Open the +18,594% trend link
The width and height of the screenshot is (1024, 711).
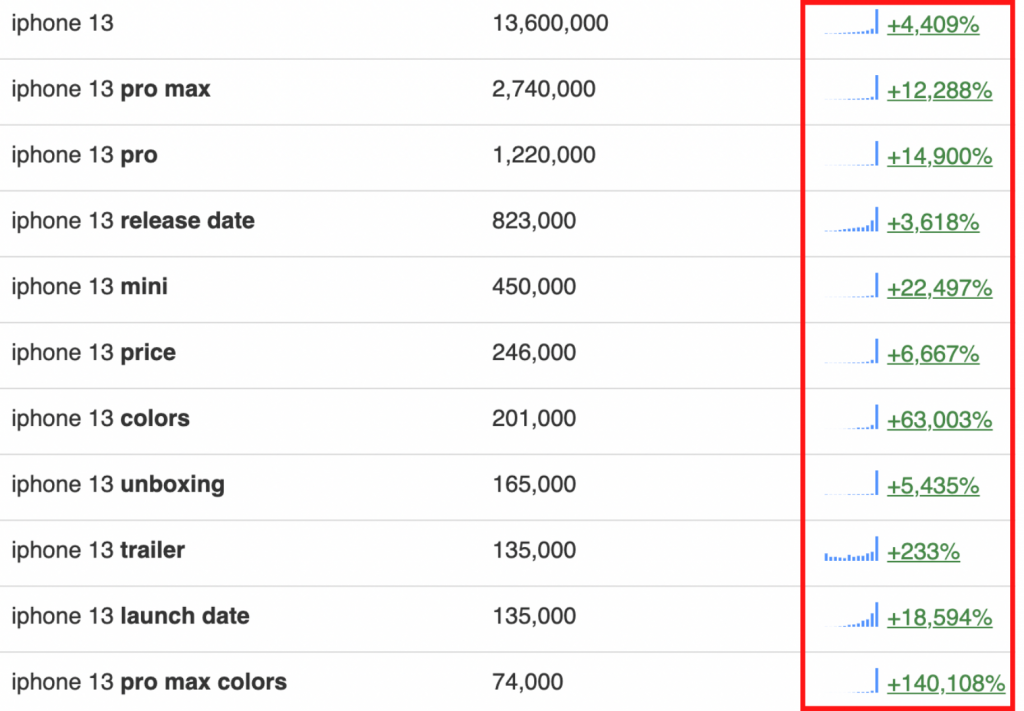click(x=939, y=618)
